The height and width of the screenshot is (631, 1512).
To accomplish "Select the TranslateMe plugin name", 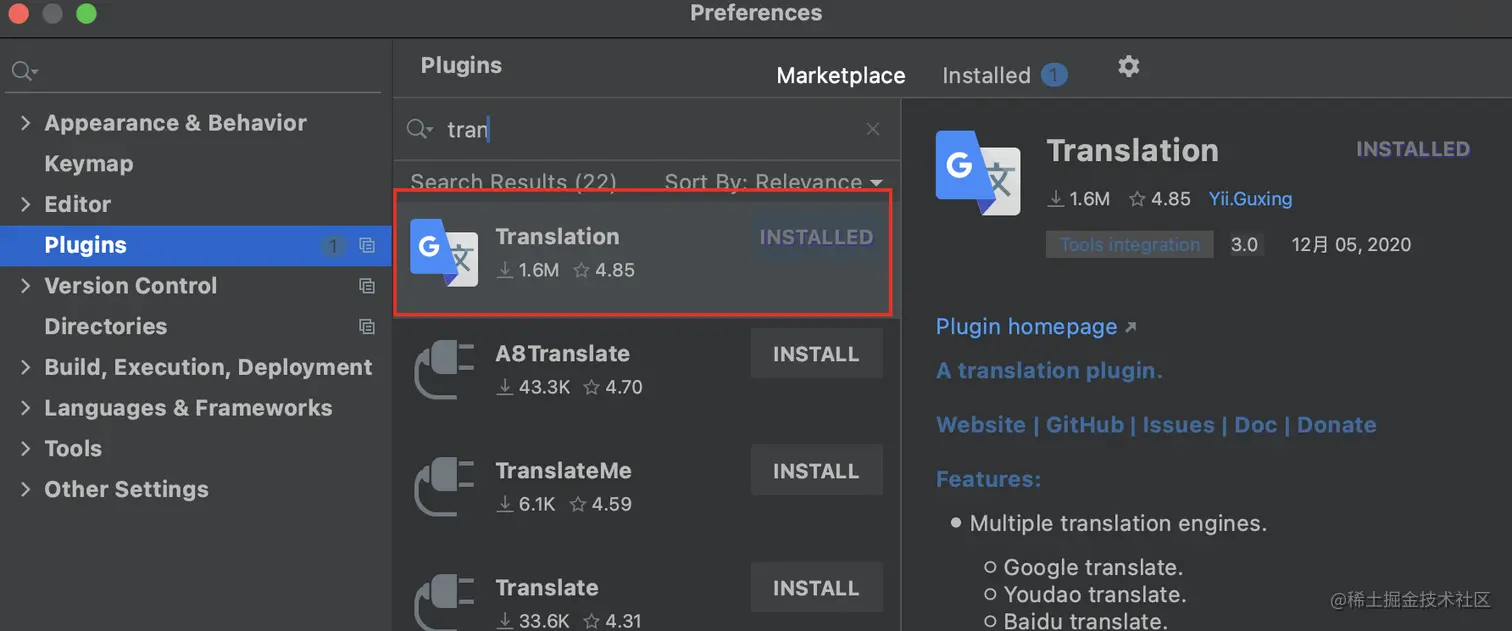I will 564,471.
